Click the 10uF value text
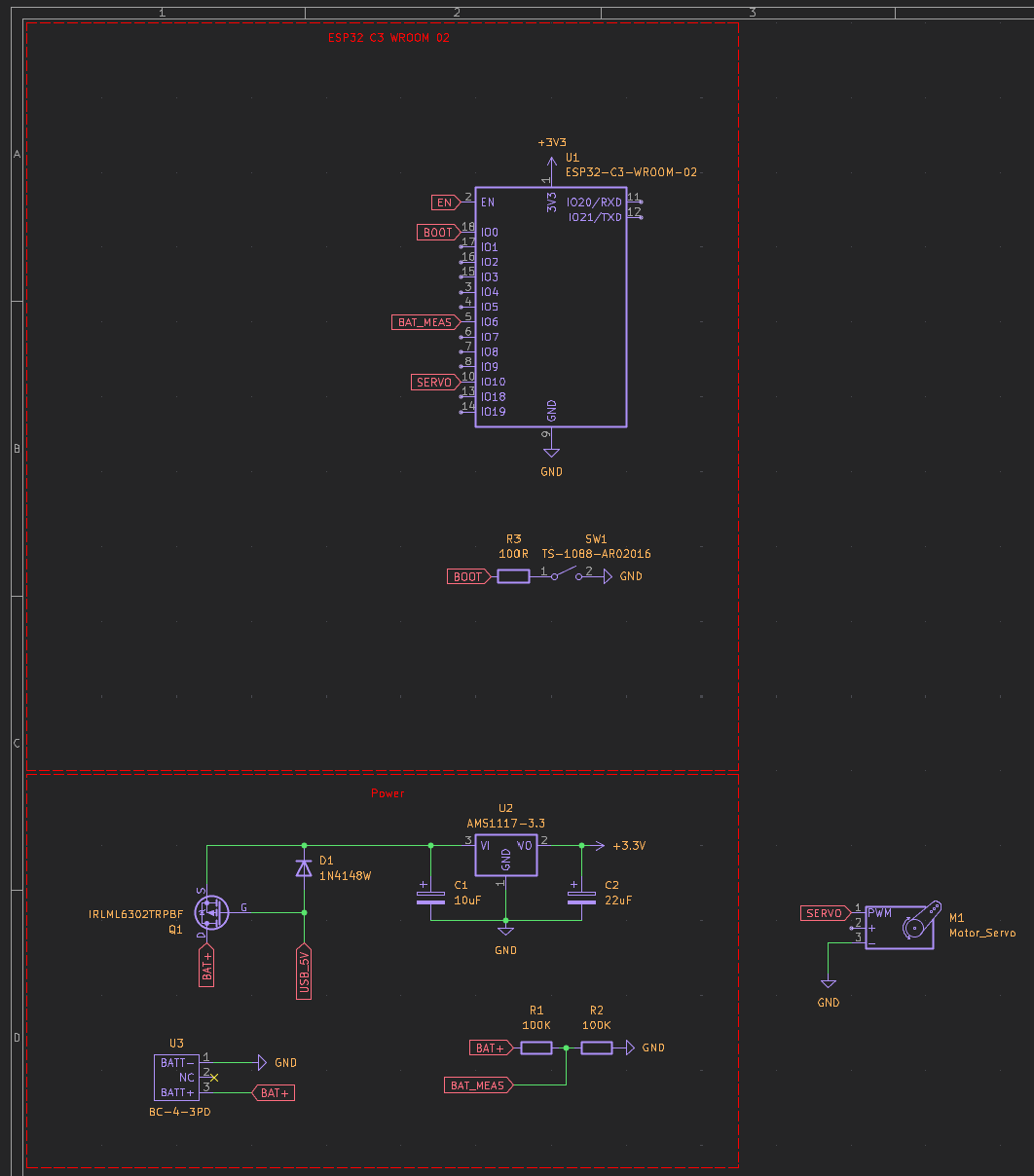This screenshot has width=1034, height=1176. 467,900
